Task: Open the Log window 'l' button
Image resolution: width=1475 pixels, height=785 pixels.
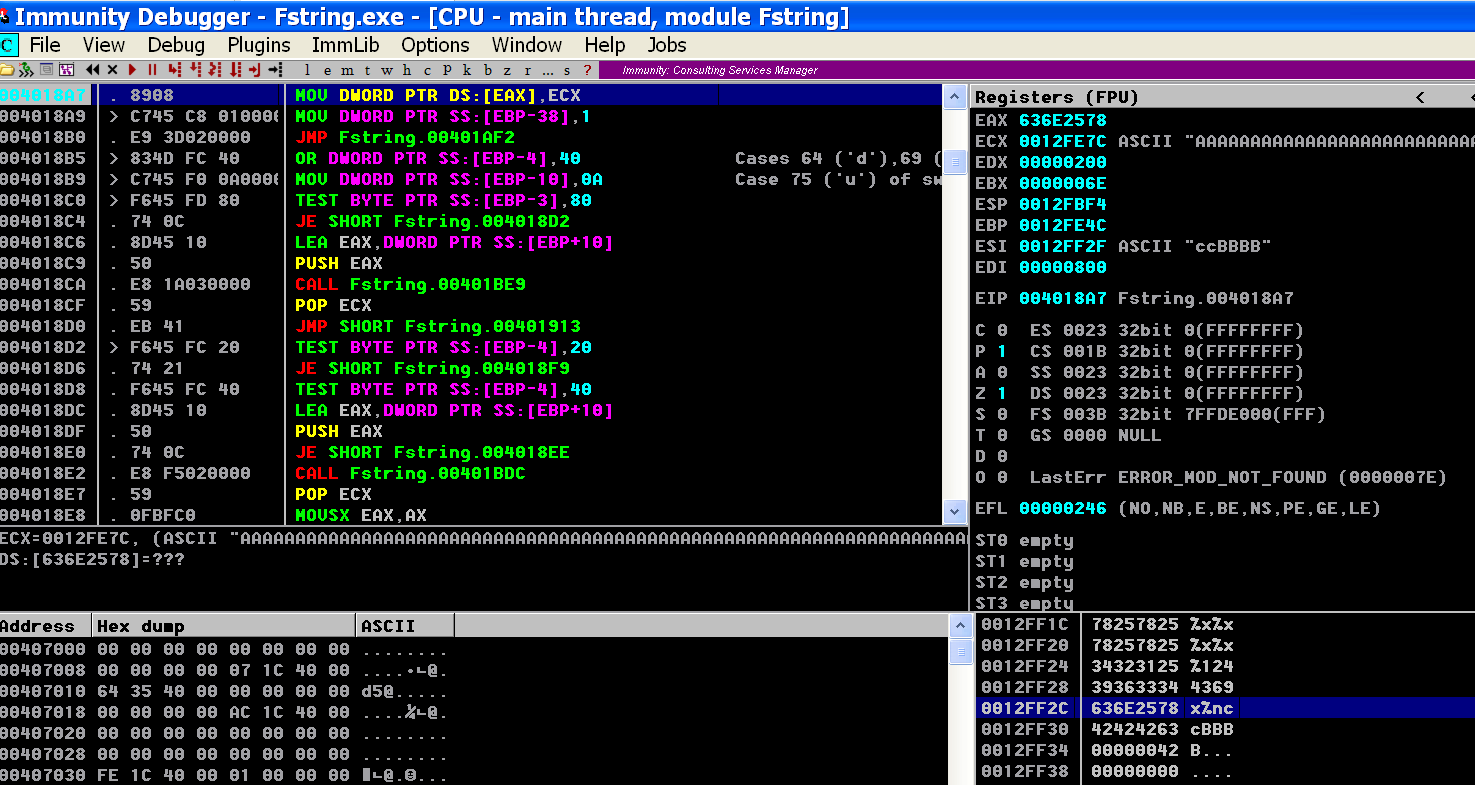Action: [307, 70]
